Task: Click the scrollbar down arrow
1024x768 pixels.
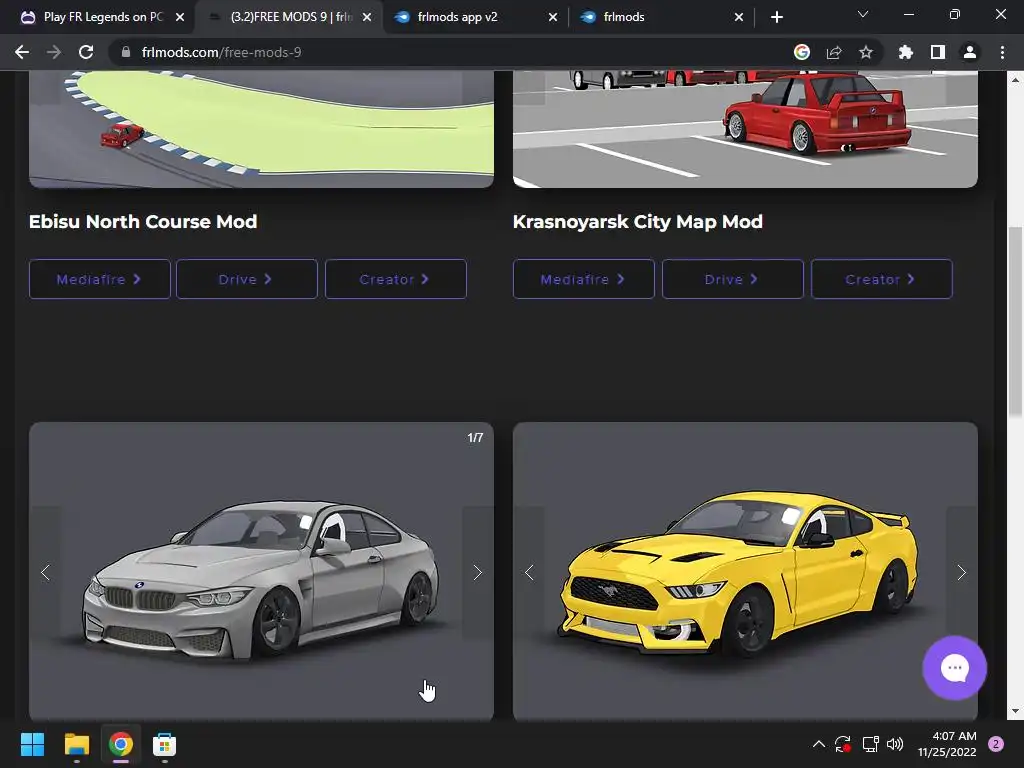Action: coord(1015,711)
